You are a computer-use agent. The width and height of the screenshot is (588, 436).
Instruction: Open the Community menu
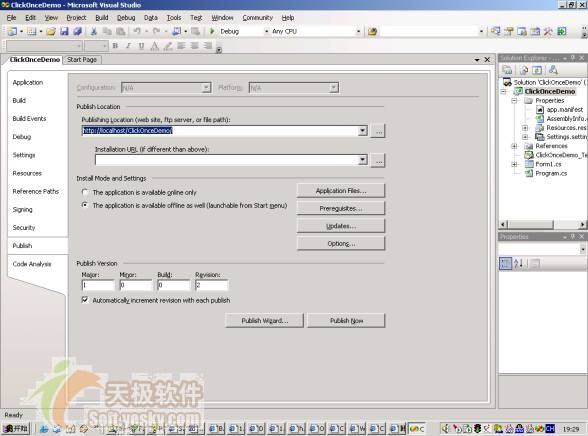(258, 18)
